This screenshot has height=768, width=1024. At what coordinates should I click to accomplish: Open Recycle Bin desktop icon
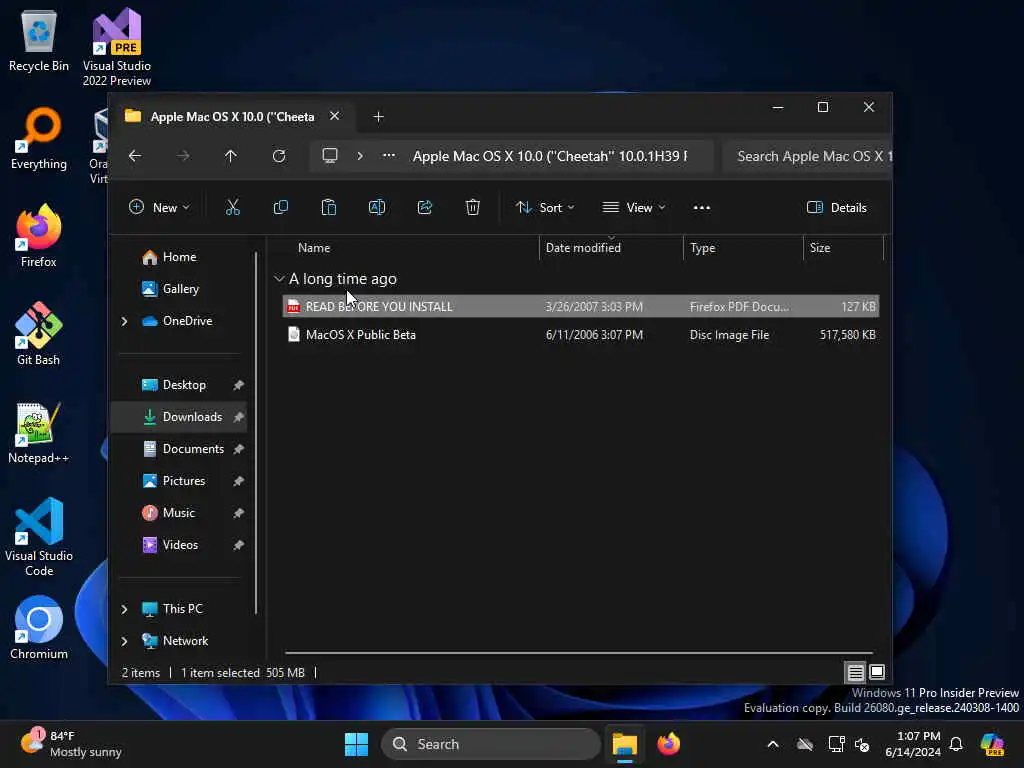(x=39, y=40)
